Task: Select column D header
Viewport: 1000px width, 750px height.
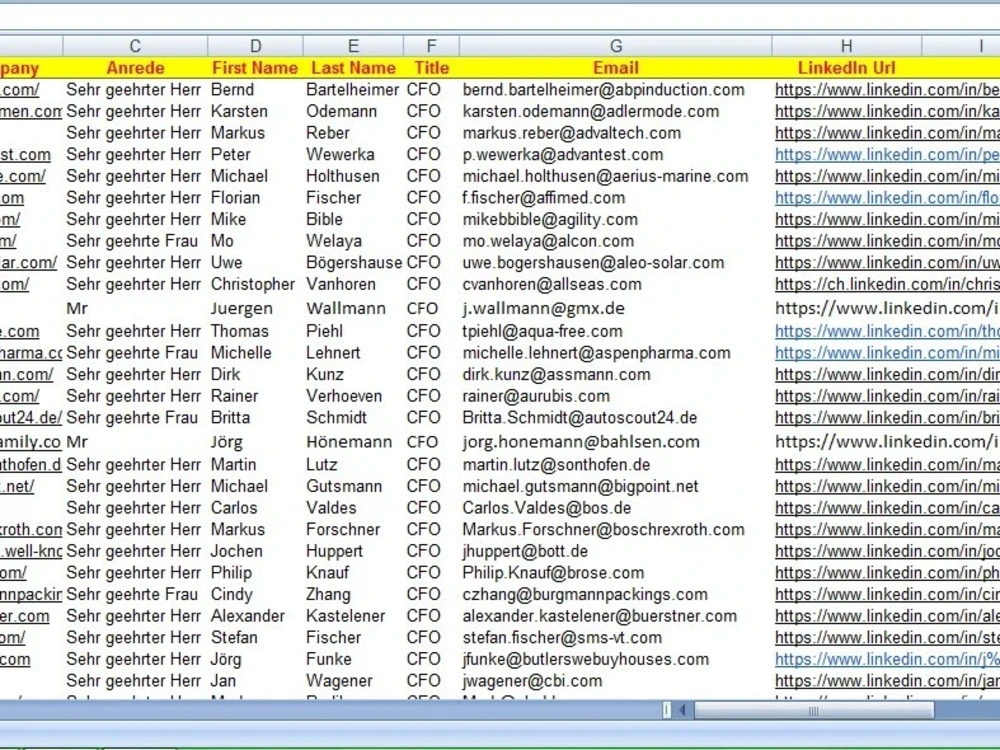Action: click(255, 46)
